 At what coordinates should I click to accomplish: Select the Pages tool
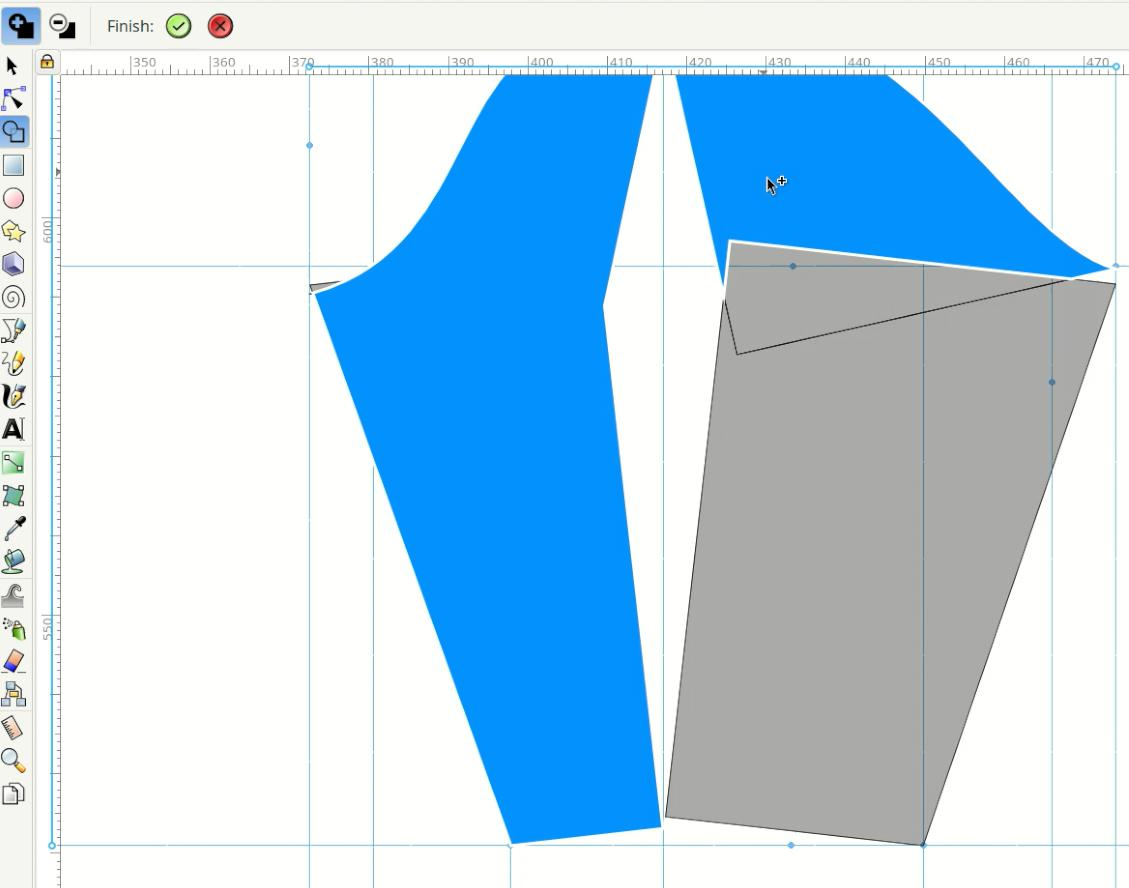[14, 794]
